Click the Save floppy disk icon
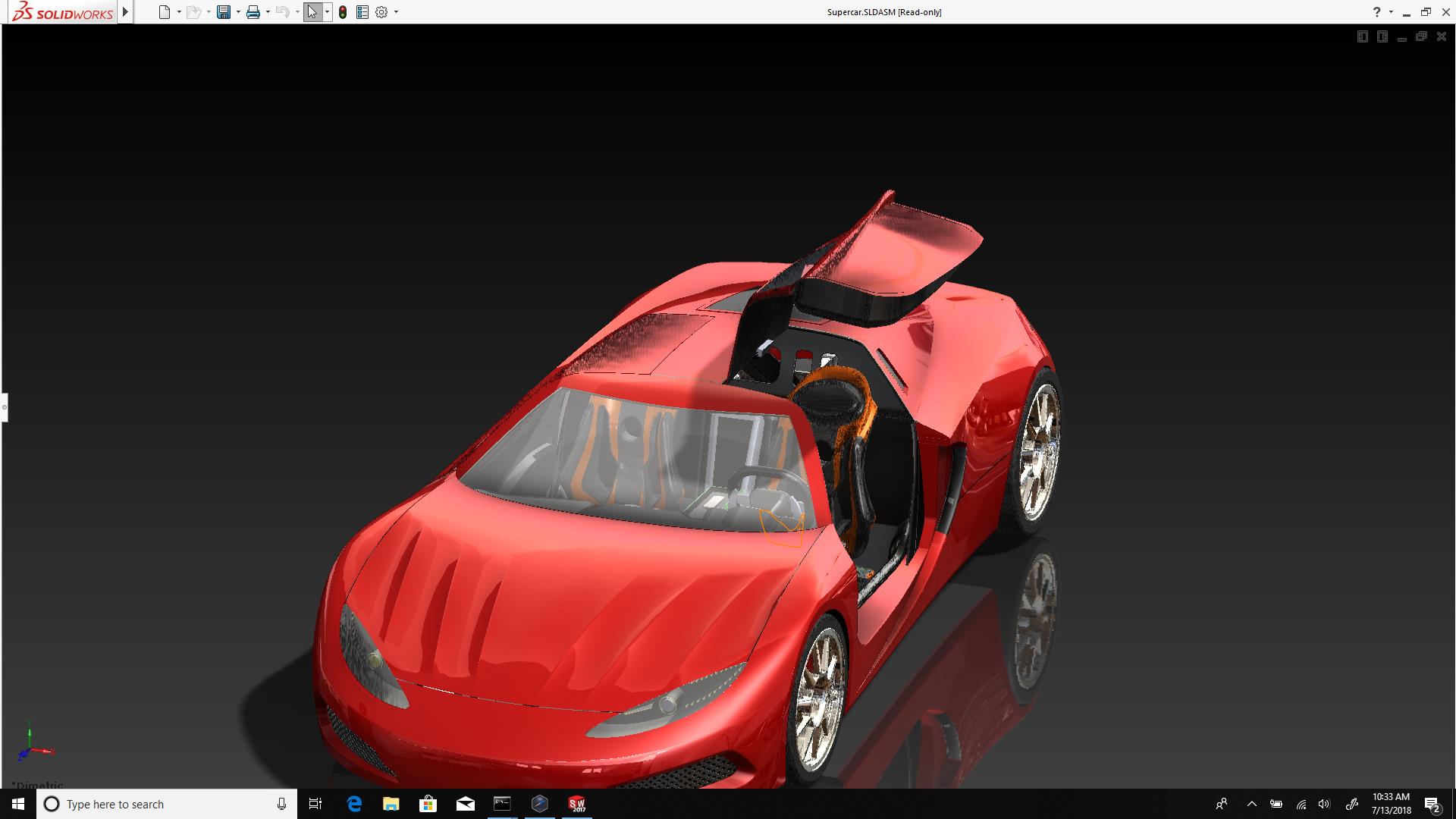Image resolution: width=1456 pixels, height=819 pixels. 223,12
